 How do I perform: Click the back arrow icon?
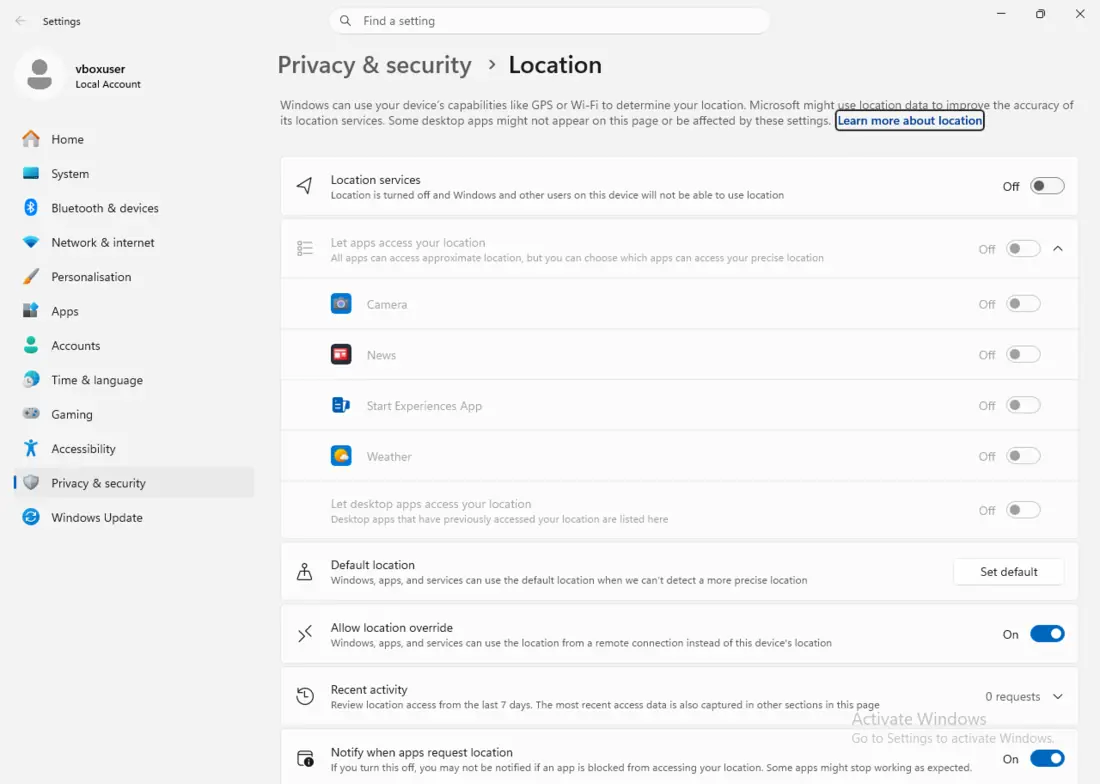point(20,21)
